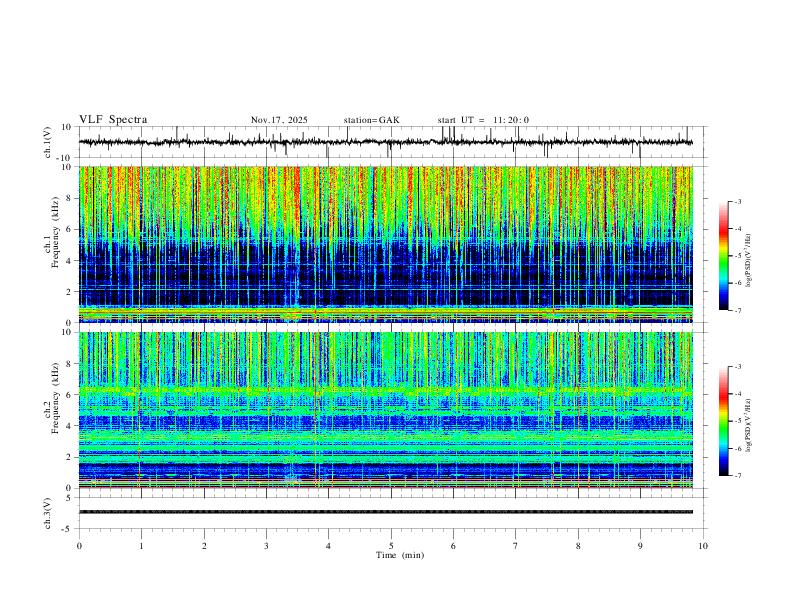Screen dimensions: 792x612
Task: Click the "10" tick on the time axis
Action: pyautogui.click(x=703, y=546)
